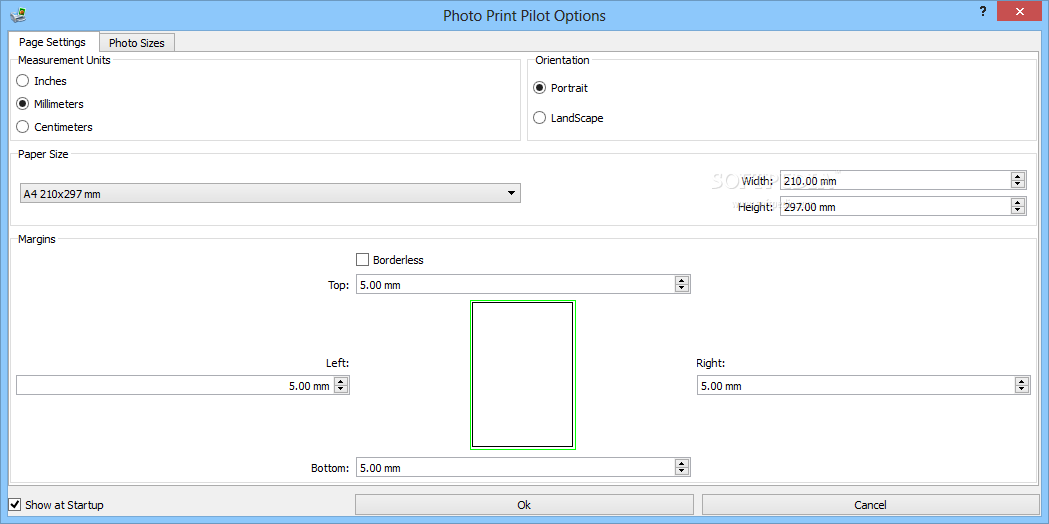Confirm settings with the Ok button
The width and height of the screenshot is (1049, 524).
pyautogui.click(x=524, y=505)
